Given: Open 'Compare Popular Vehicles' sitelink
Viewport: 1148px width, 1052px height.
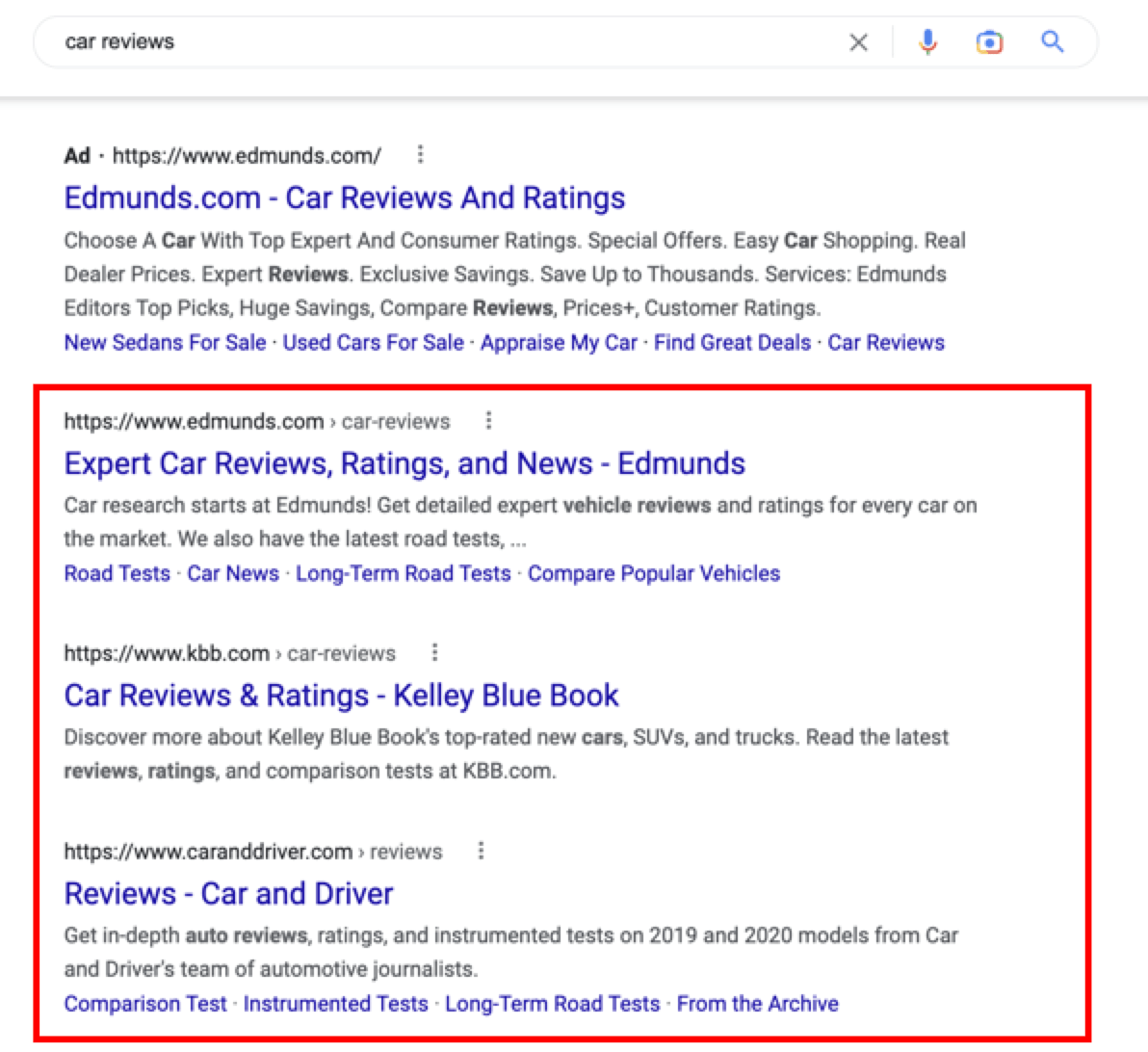Looking at the screenshot, I should pyautogui.click(x=654, y=573).
